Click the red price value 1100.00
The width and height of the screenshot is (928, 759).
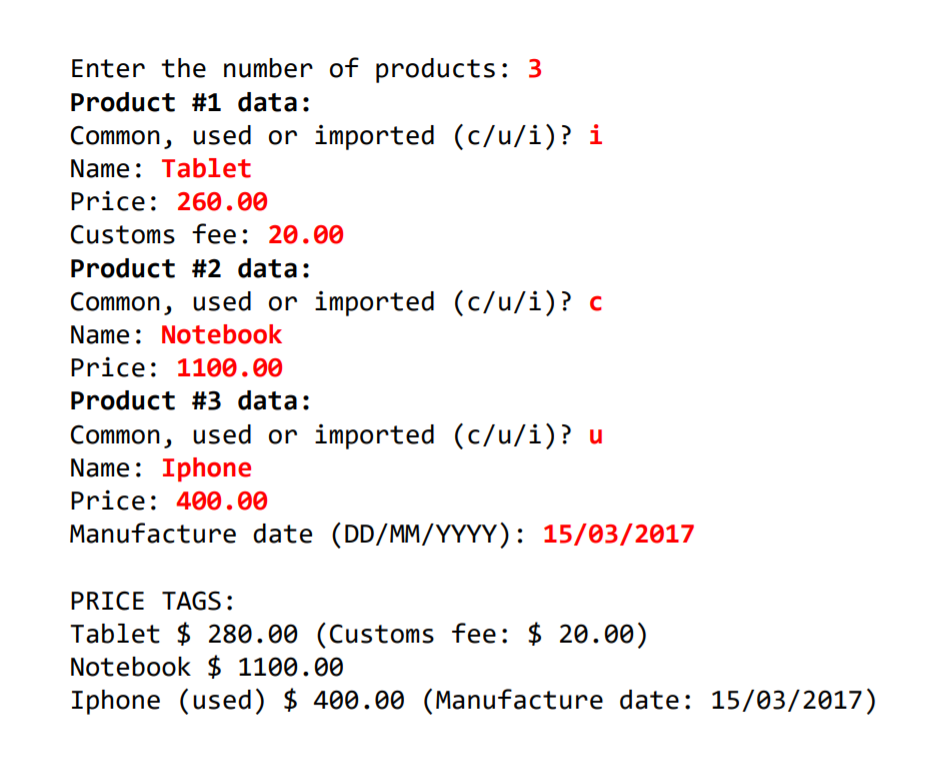click(x=230, y=369)
